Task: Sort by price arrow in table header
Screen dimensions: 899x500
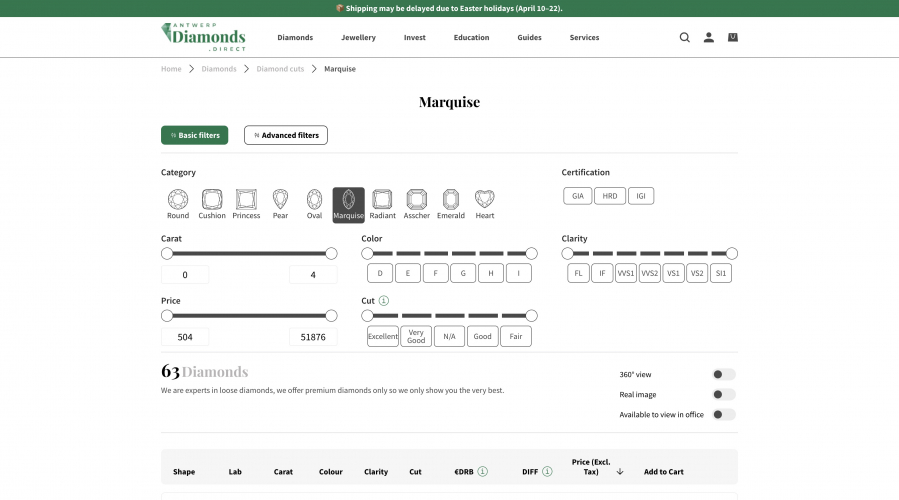Action: [620, 471]
